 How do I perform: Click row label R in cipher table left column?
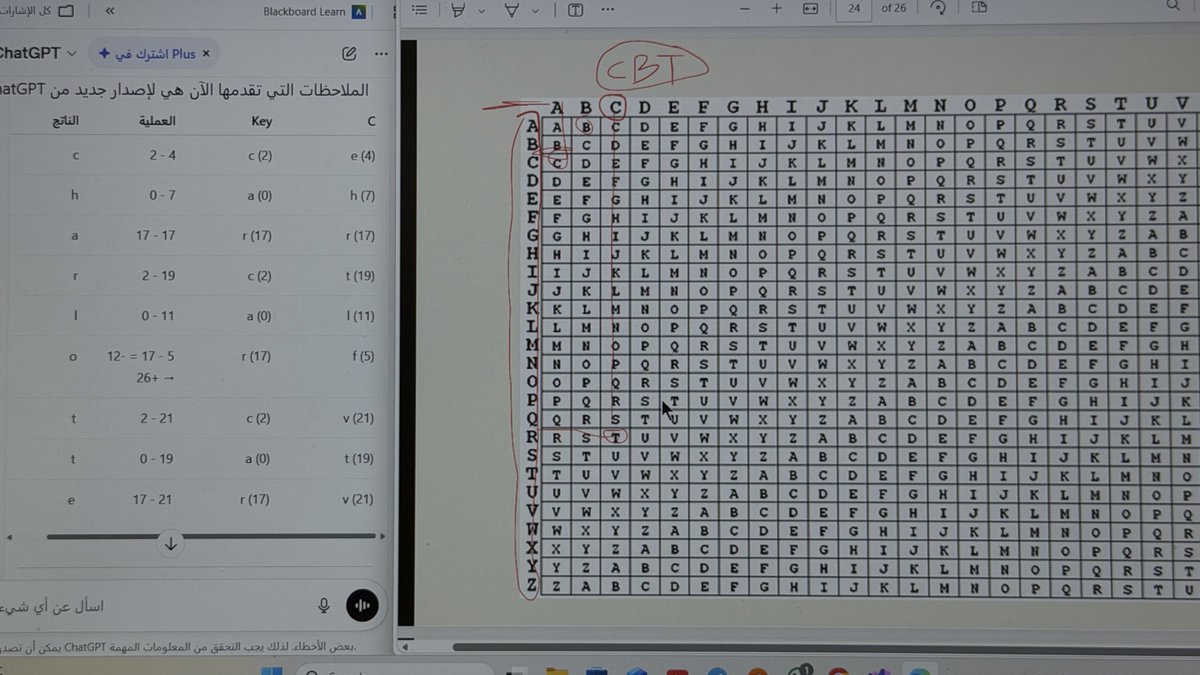tap(532, 437)
